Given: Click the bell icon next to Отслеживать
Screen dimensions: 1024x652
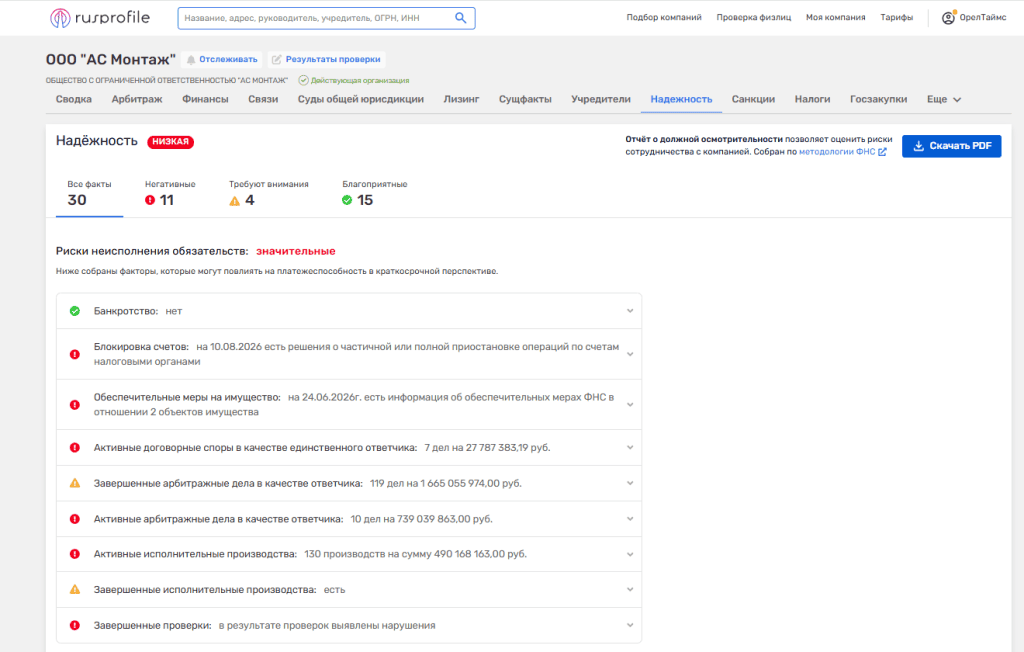Looking at the screenshot, I should pyautogui.click(x=191, y=59).
